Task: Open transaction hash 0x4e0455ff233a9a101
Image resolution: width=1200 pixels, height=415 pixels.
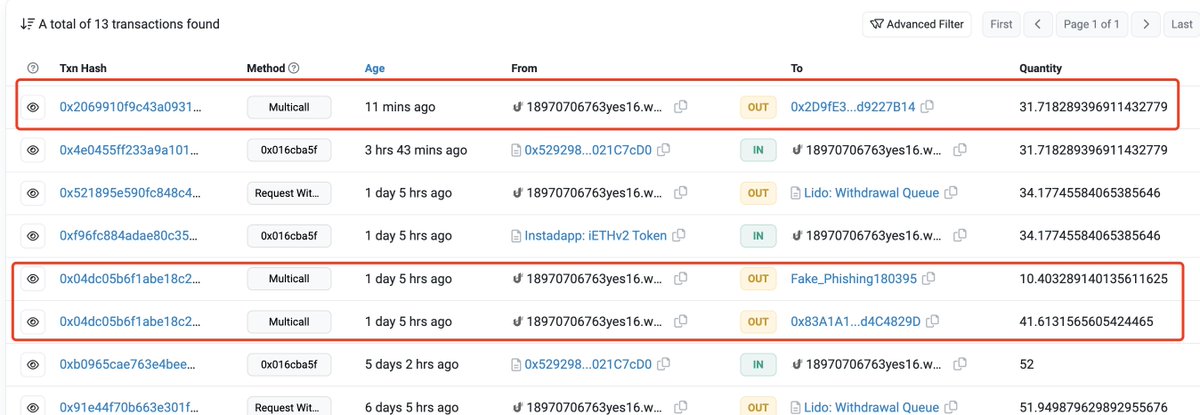Action: [129, 150]
